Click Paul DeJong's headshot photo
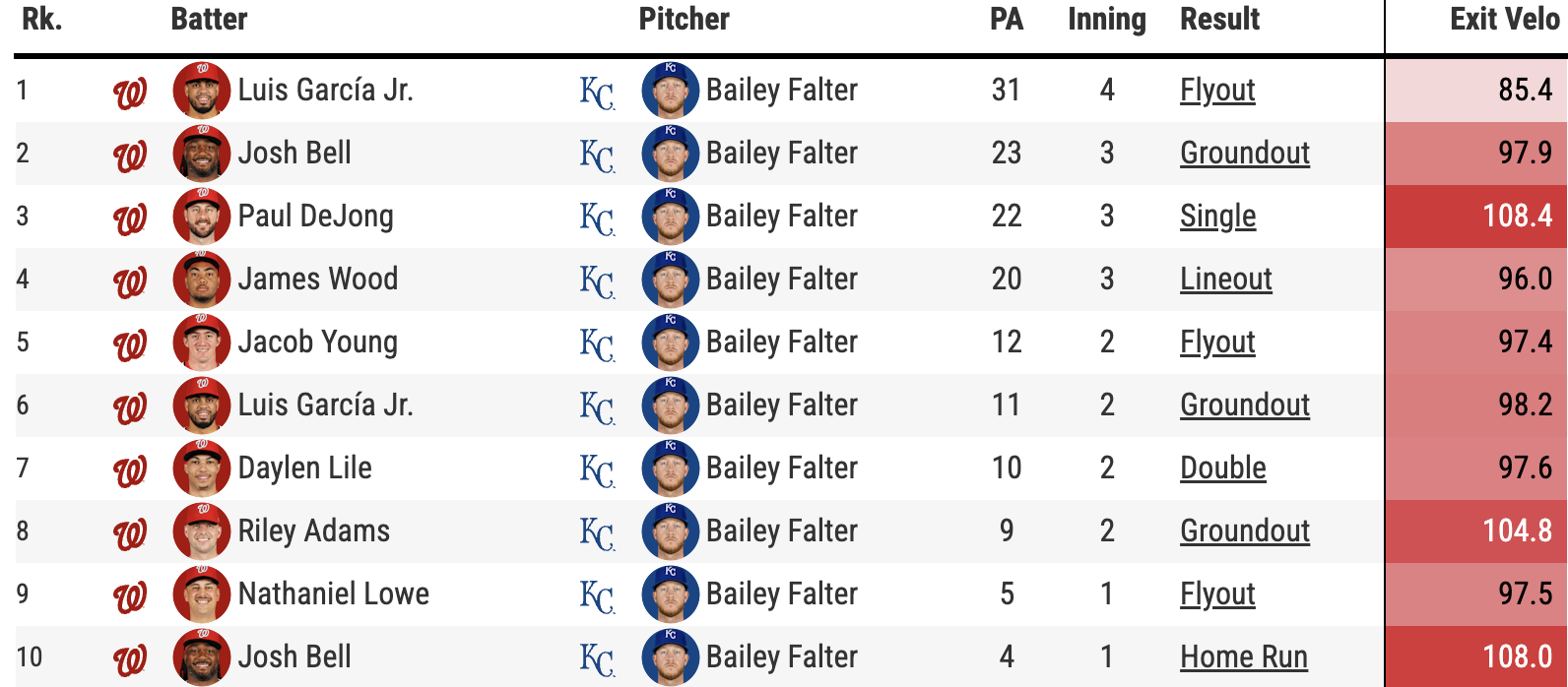The height and width of the screenshot is (687, 1568). pyautogui.click(x=202, y=217)
